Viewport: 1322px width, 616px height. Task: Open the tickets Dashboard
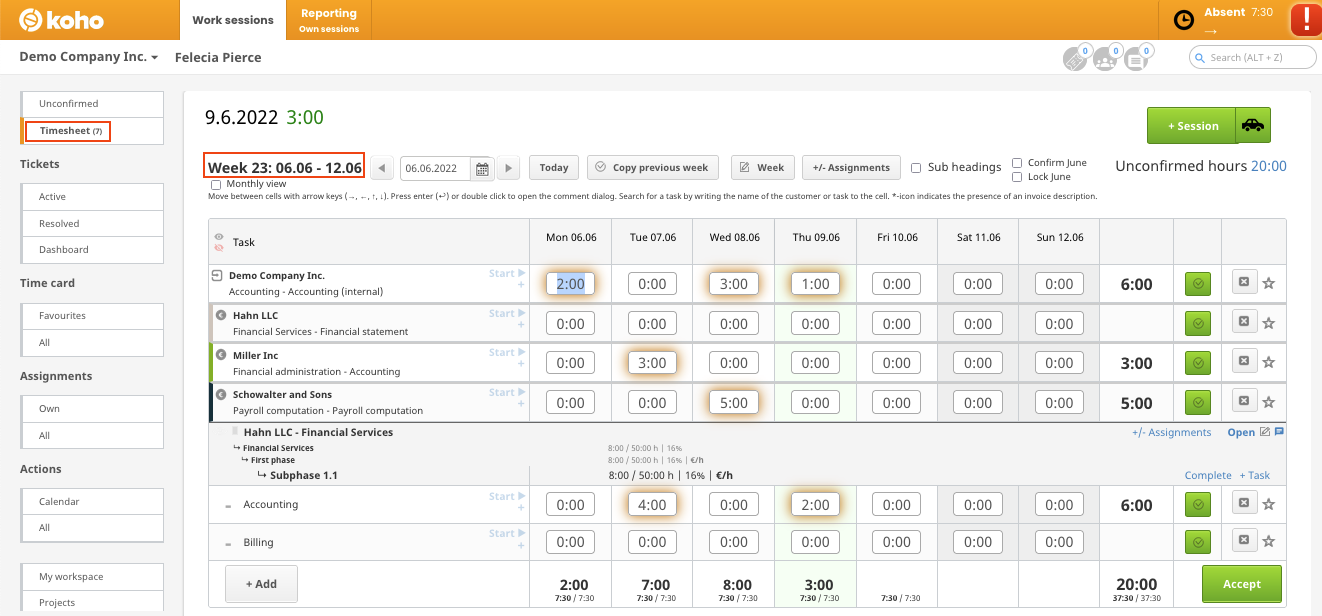pos(92,249)
